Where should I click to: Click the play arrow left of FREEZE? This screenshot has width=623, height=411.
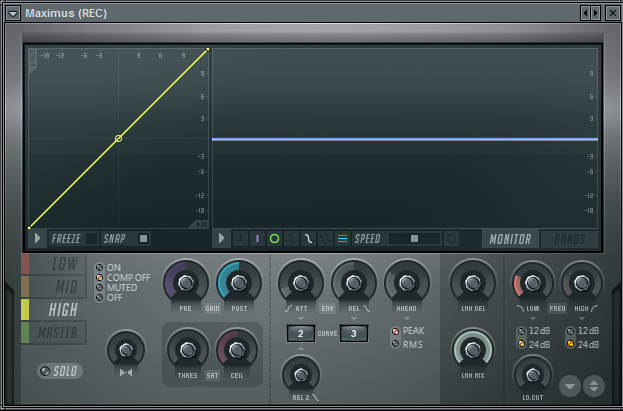point(38,239)
